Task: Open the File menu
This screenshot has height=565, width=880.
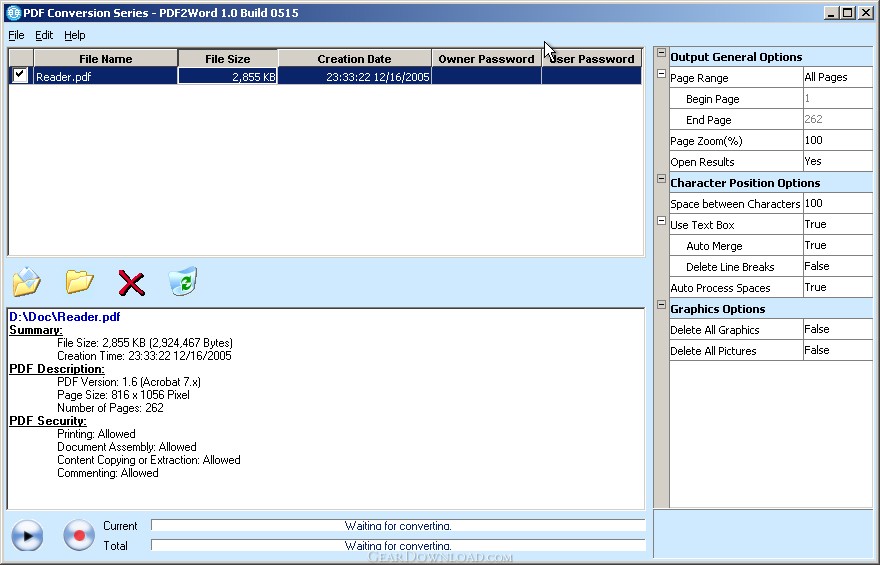Action: 16,35
